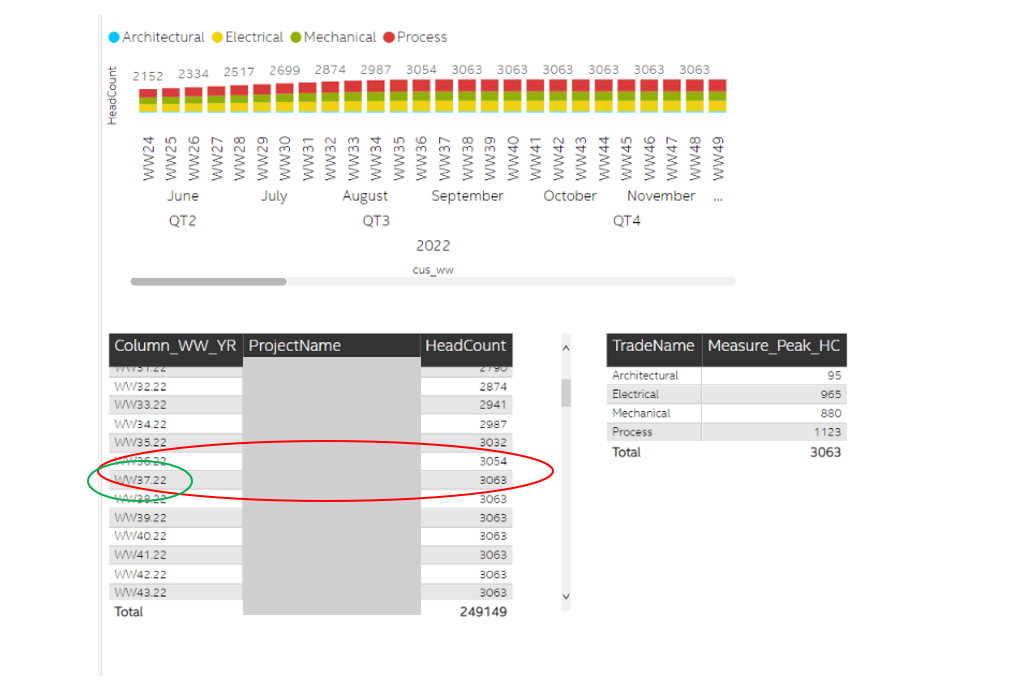Sort by Measure_Peak_HC column header
Screen dimensions: 1015x689
[x=774, y=346]
